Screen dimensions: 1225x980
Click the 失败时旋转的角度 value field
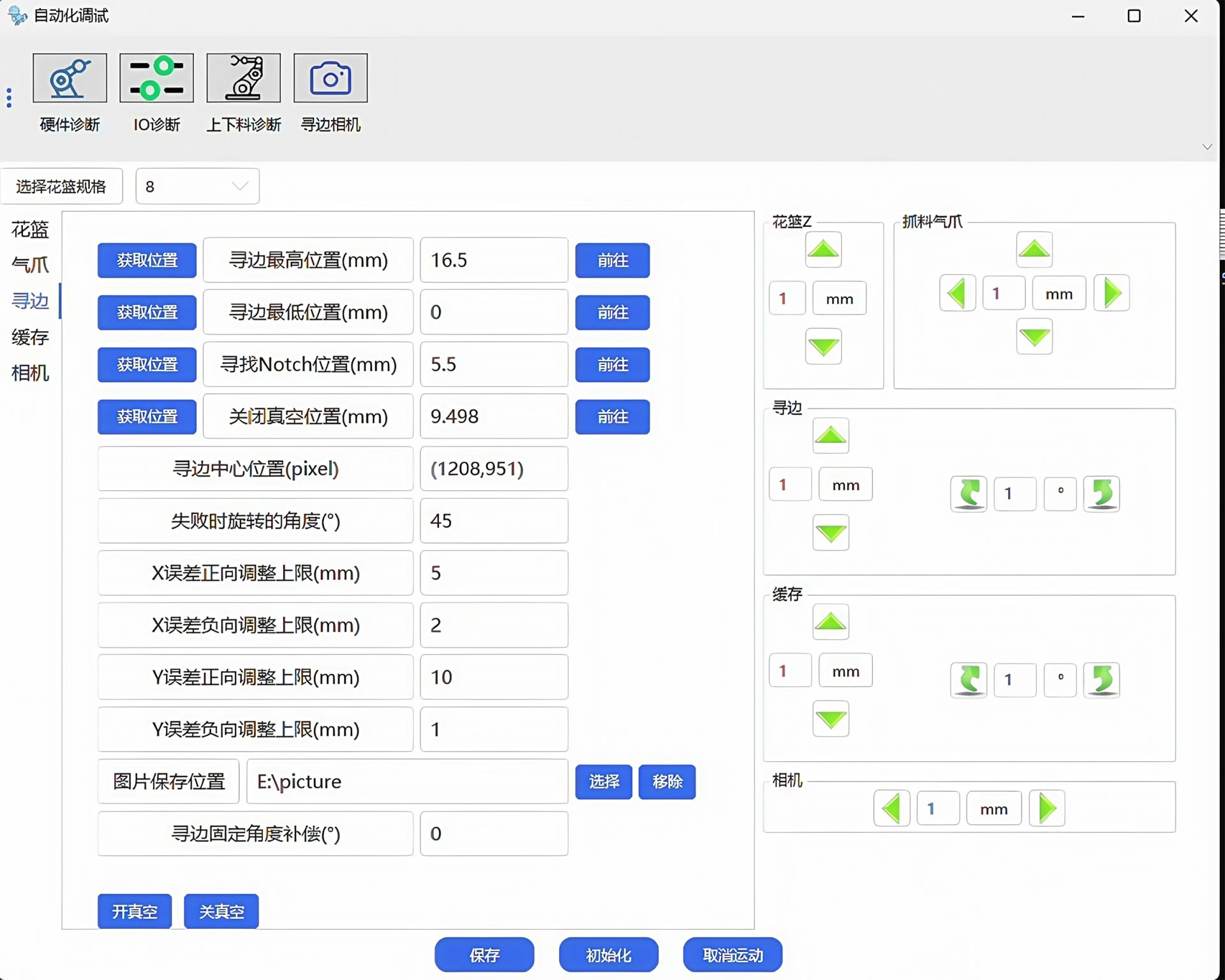click(494, 521)
